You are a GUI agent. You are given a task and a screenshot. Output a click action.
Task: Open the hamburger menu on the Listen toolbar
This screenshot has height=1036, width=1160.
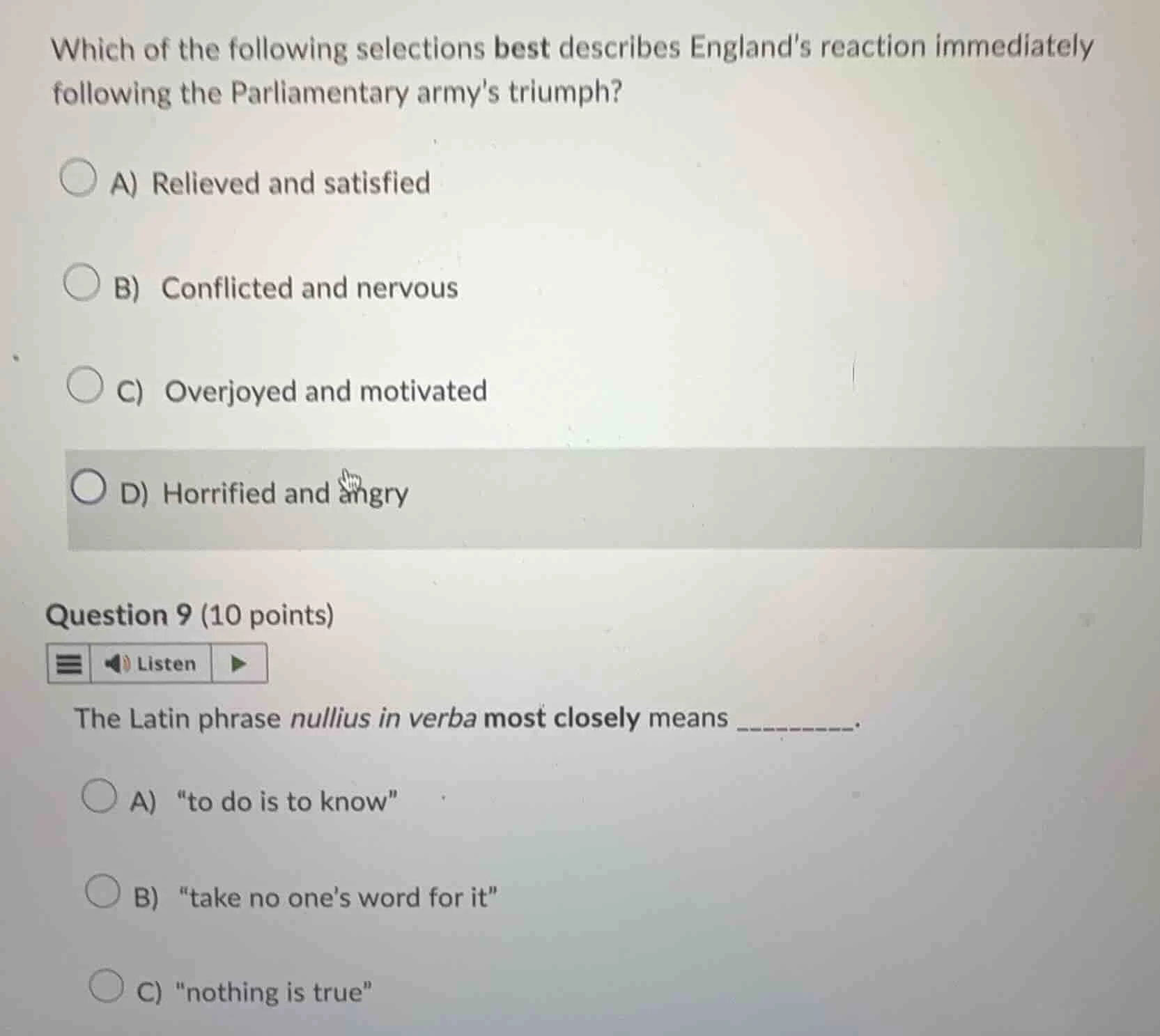tap(69, 663)
